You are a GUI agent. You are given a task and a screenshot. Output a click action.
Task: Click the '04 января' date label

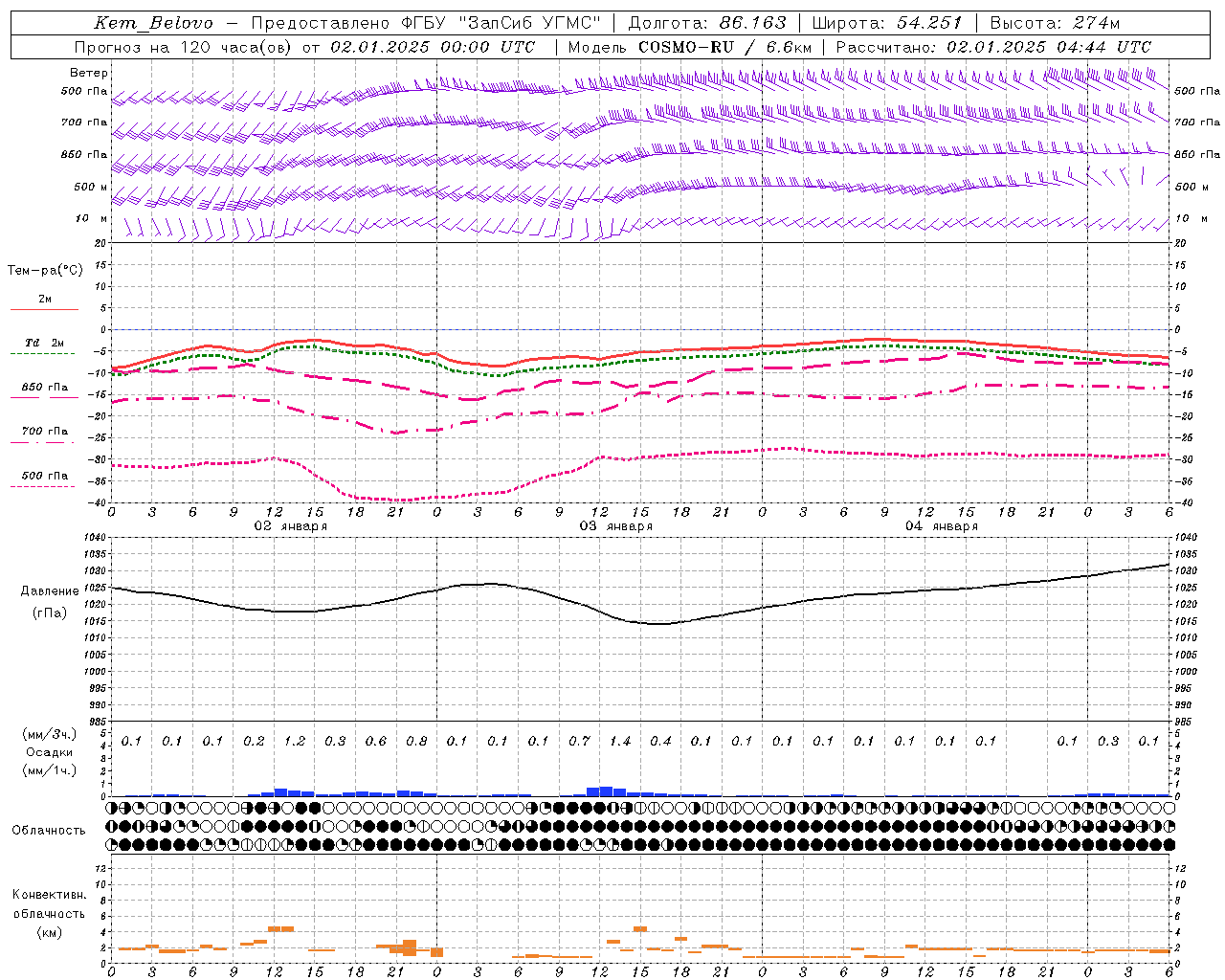942,526
